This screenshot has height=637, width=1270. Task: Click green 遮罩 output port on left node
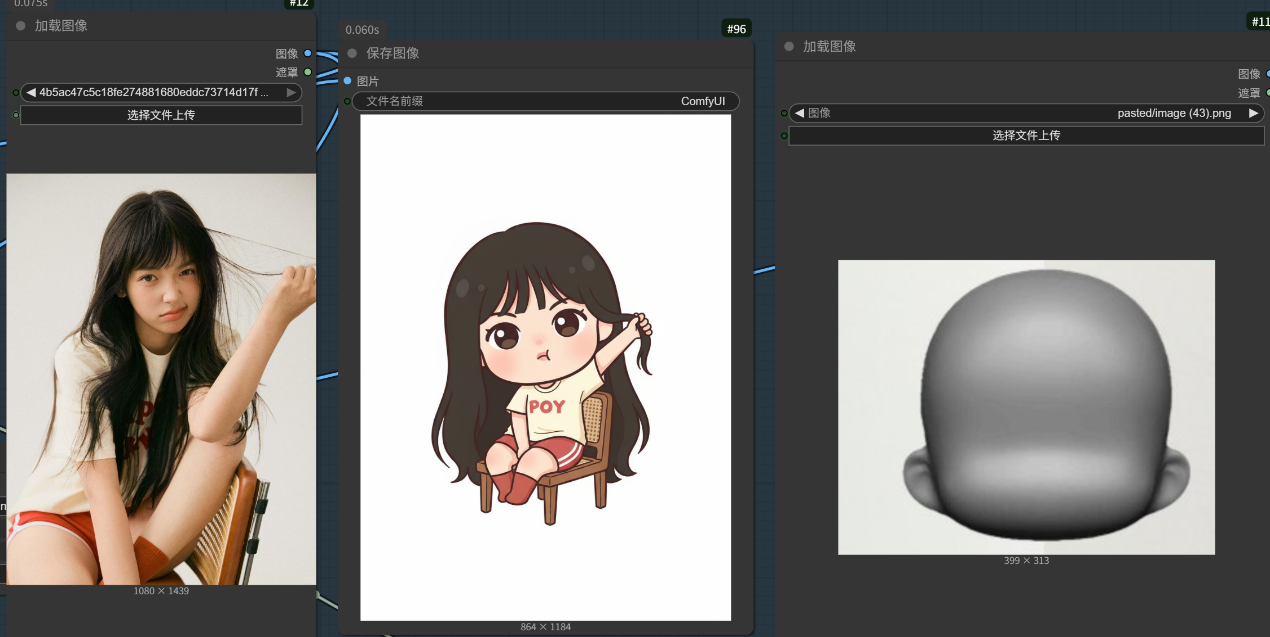pyautogui.click(x=308, y=72)
